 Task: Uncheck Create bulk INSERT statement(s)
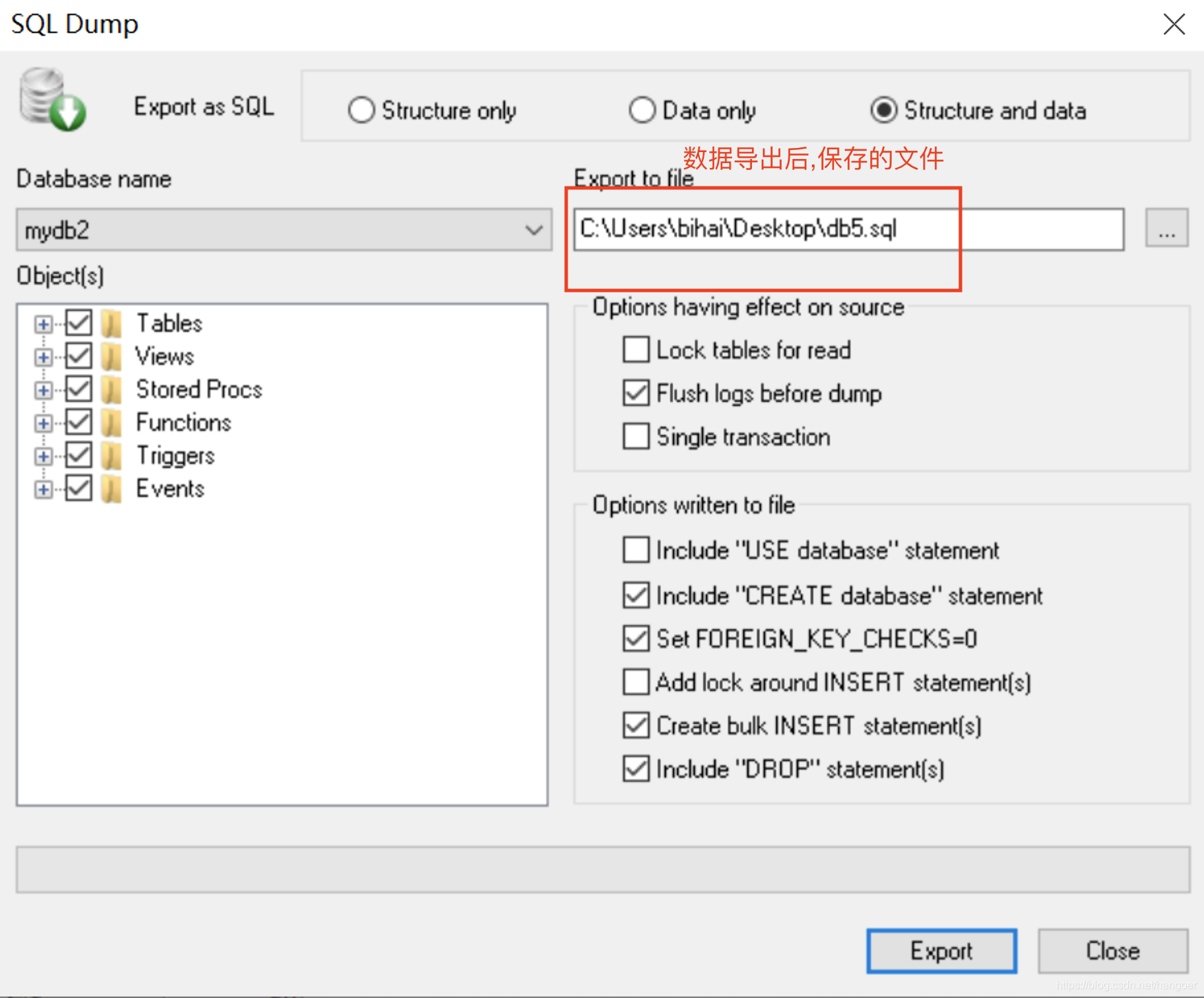click(636, 725)
